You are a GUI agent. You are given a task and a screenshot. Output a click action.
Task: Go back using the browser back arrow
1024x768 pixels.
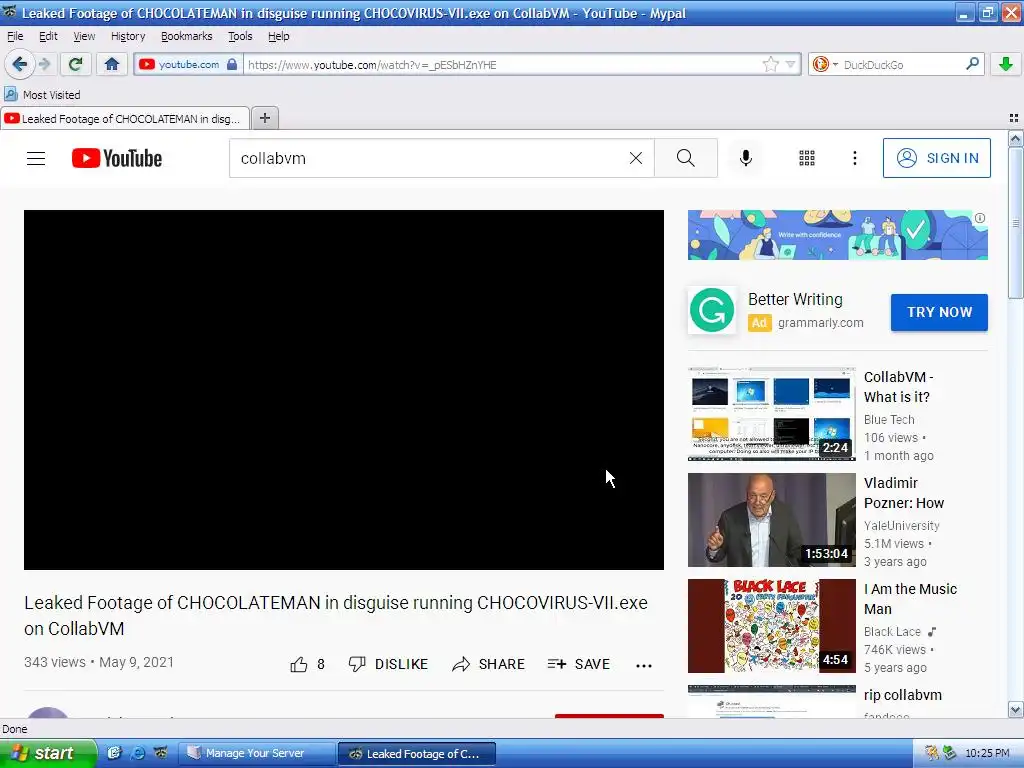(19, 64)
